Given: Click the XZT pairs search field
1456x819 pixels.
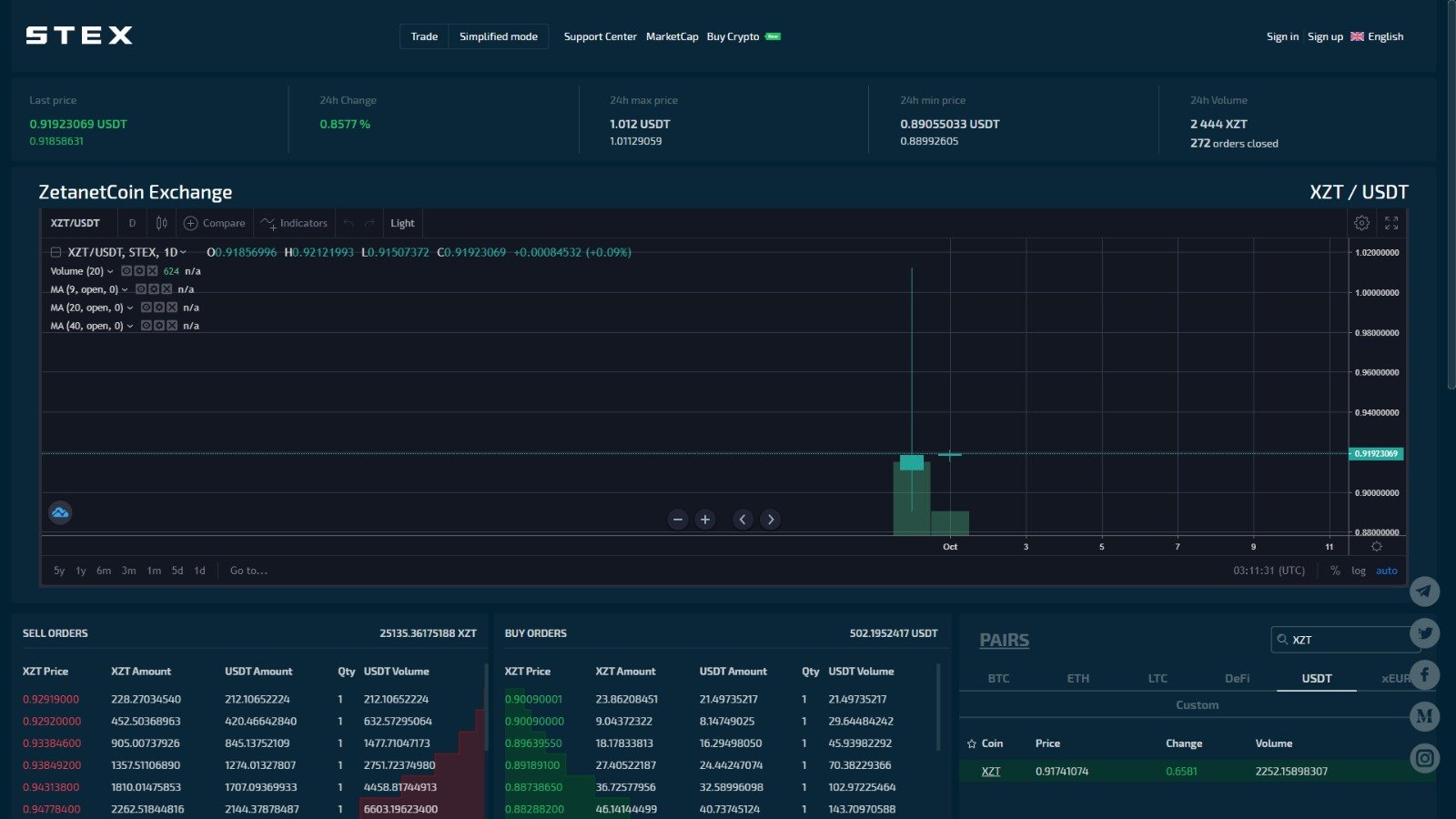Looking at the screenshot, I should pyautogui.click(x=1345, y=640).
